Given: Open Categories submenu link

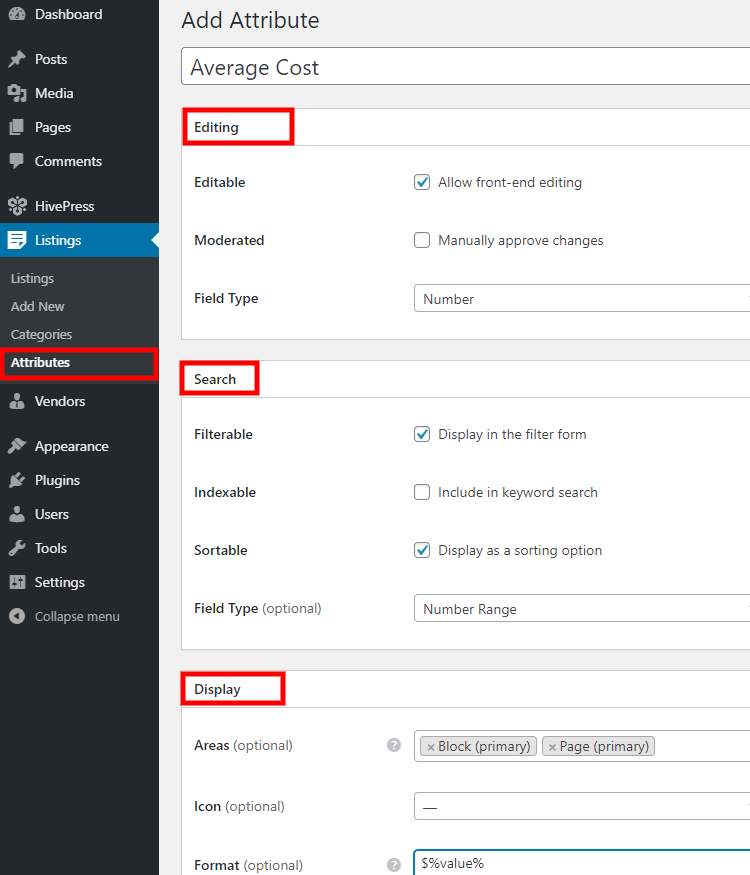Looking at the screenshot, I should click(41, 334).
